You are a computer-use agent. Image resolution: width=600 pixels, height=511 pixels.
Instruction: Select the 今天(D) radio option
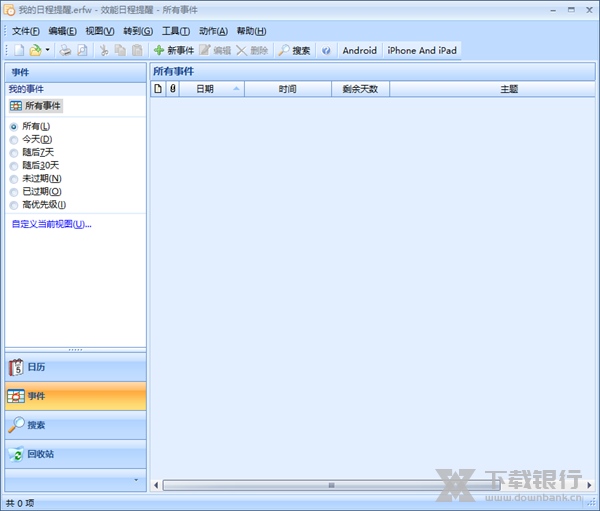click(x=14, y=140)
